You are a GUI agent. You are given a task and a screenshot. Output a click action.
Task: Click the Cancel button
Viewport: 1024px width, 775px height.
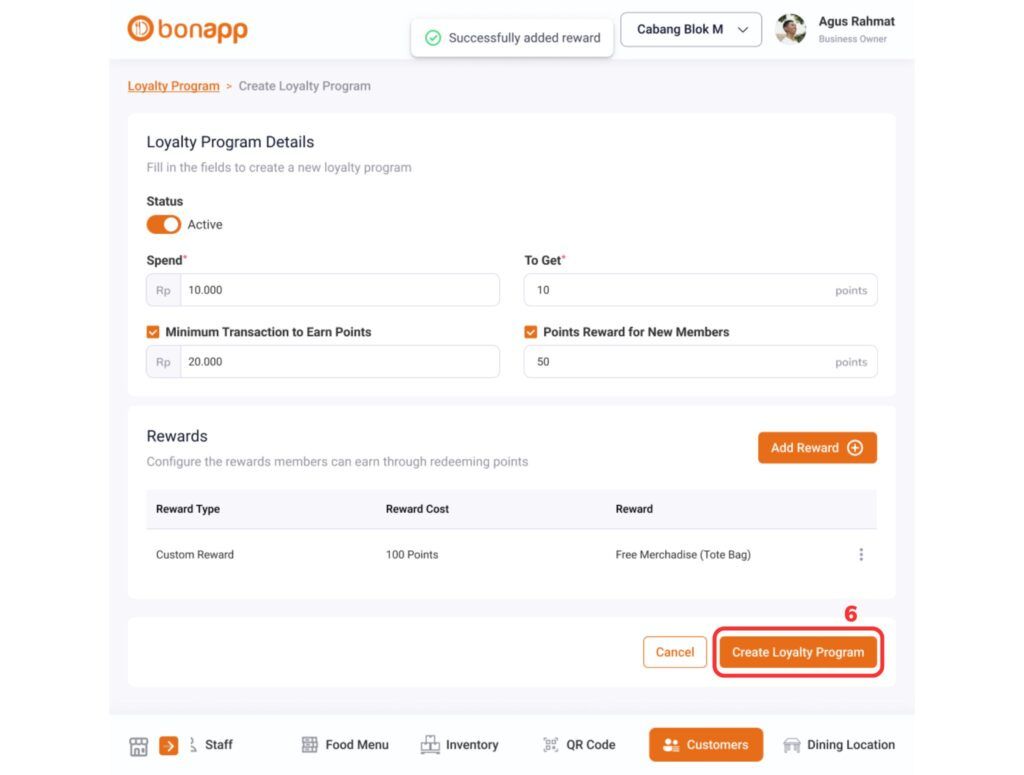click(674, 651)
